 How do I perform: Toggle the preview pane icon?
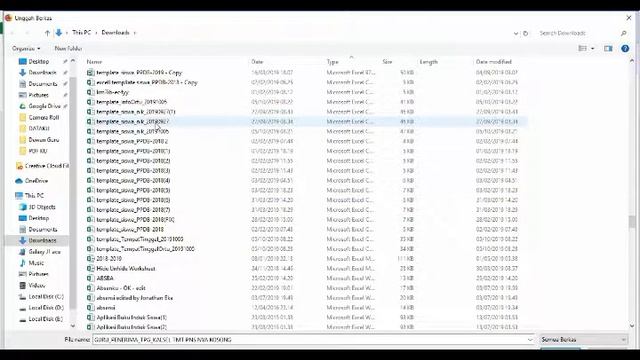pyautogui.click(x=608, y=49)
